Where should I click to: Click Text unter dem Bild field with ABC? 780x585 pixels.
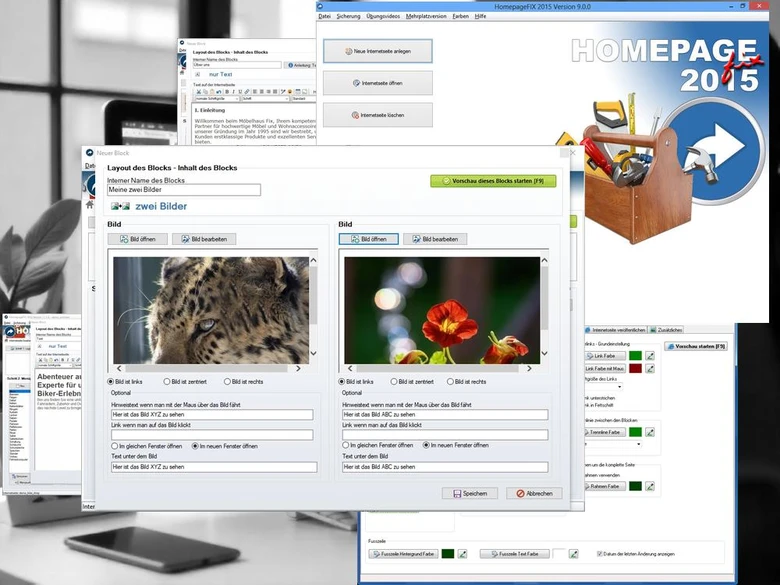pyautogui.click(x=445, y=467)
